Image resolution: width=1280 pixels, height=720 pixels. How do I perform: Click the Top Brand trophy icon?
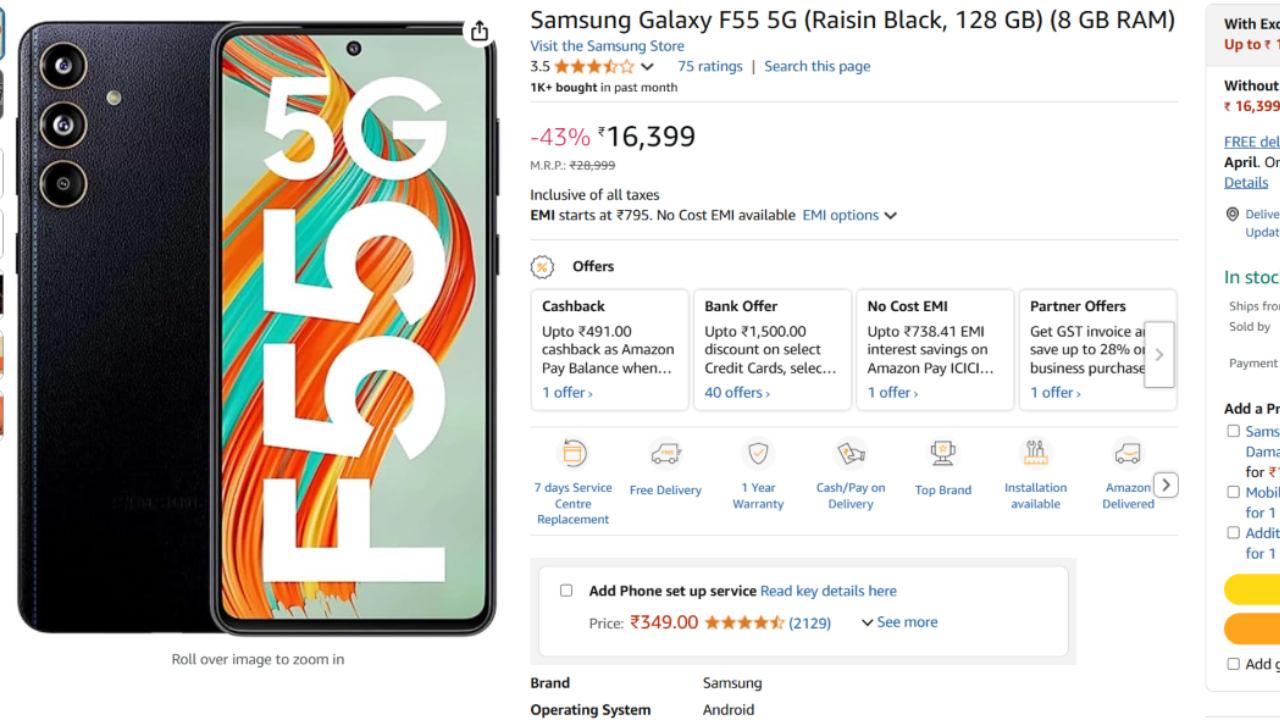tap(943, 454)
